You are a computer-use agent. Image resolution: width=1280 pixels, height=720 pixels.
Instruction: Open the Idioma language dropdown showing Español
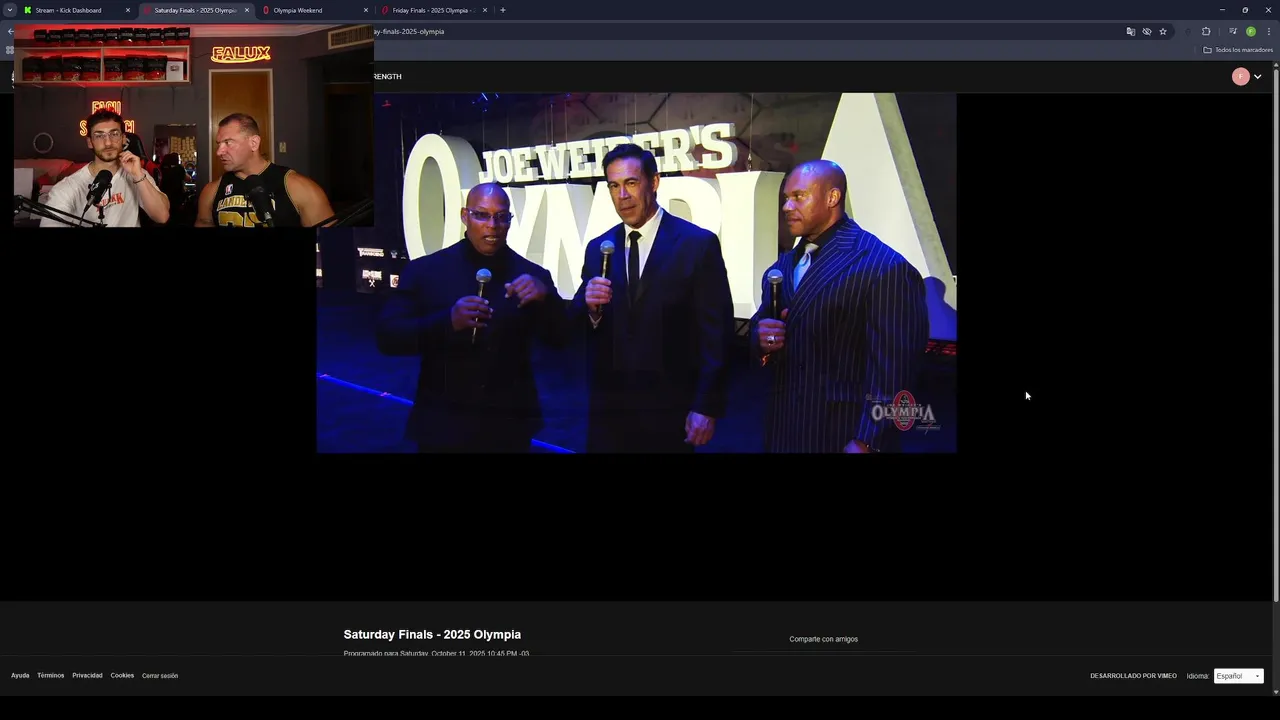[1239, 676]
